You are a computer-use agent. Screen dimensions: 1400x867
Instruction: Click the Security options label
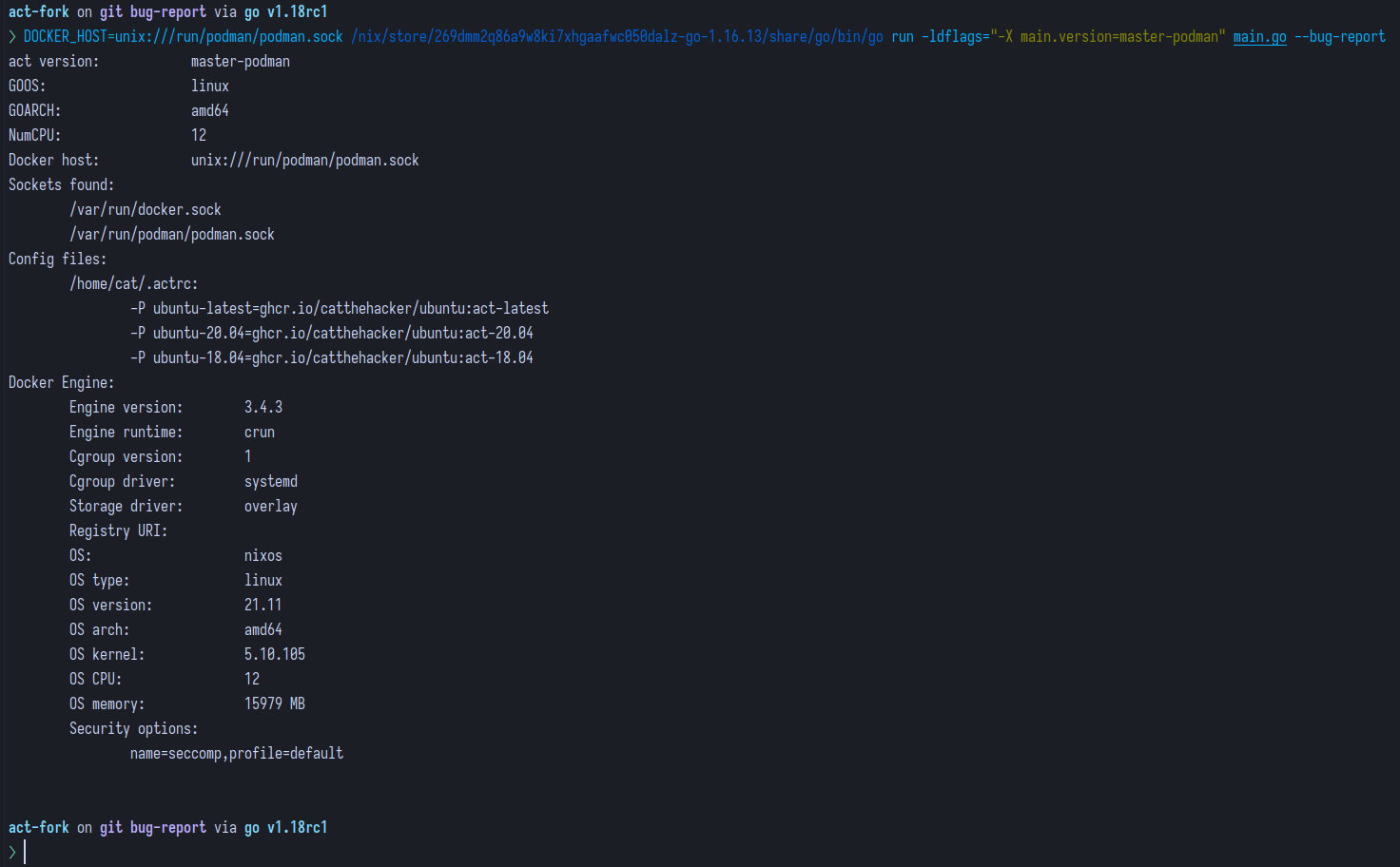coord(133,729)
